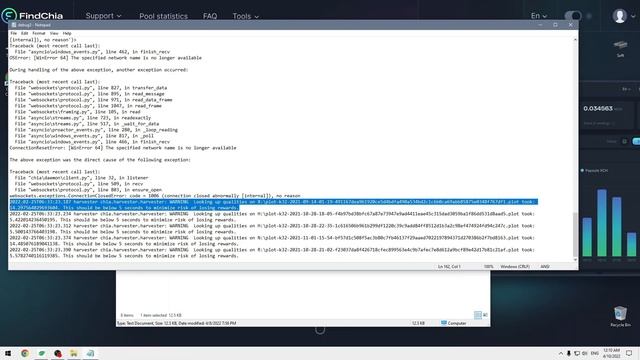Click the ConnectionClosedError code 1006 line
The width and height of the screenshot is (640, 360).
(x=155, y=196)
